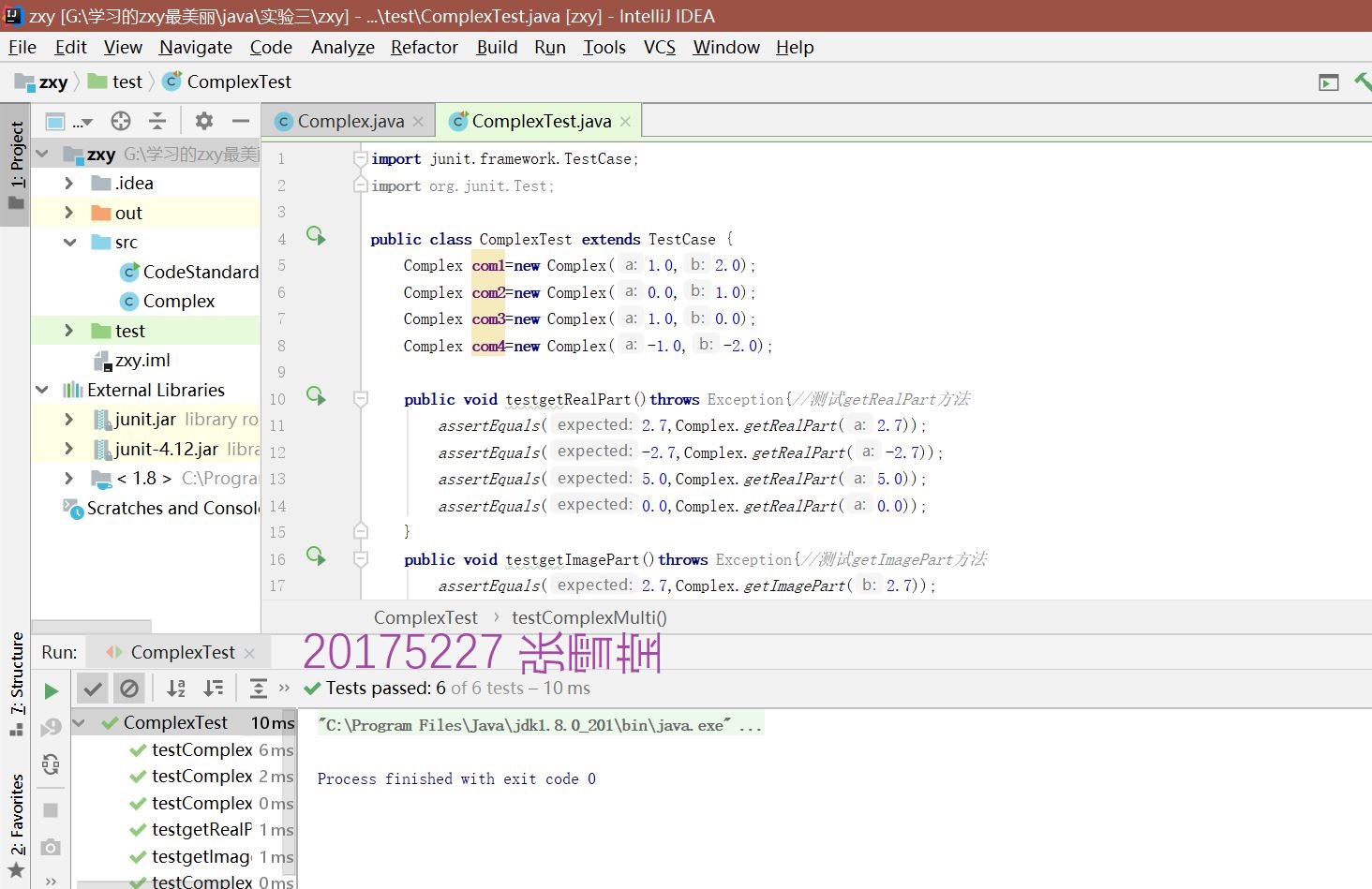Viewport: 1372px width, 889px height.
Task: Expand the .idea folder
Action: [x=68, y=183]
